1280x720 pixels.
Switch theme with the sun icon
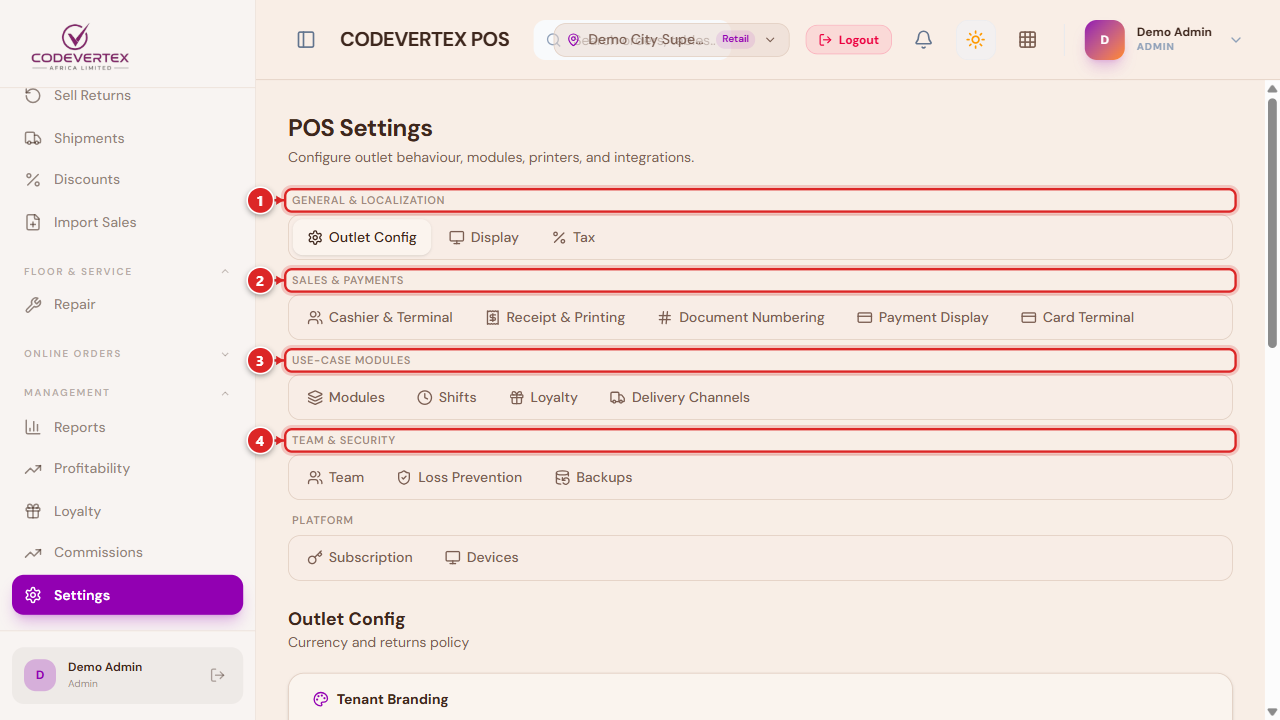pyautogui.click(x=976, y=40)
